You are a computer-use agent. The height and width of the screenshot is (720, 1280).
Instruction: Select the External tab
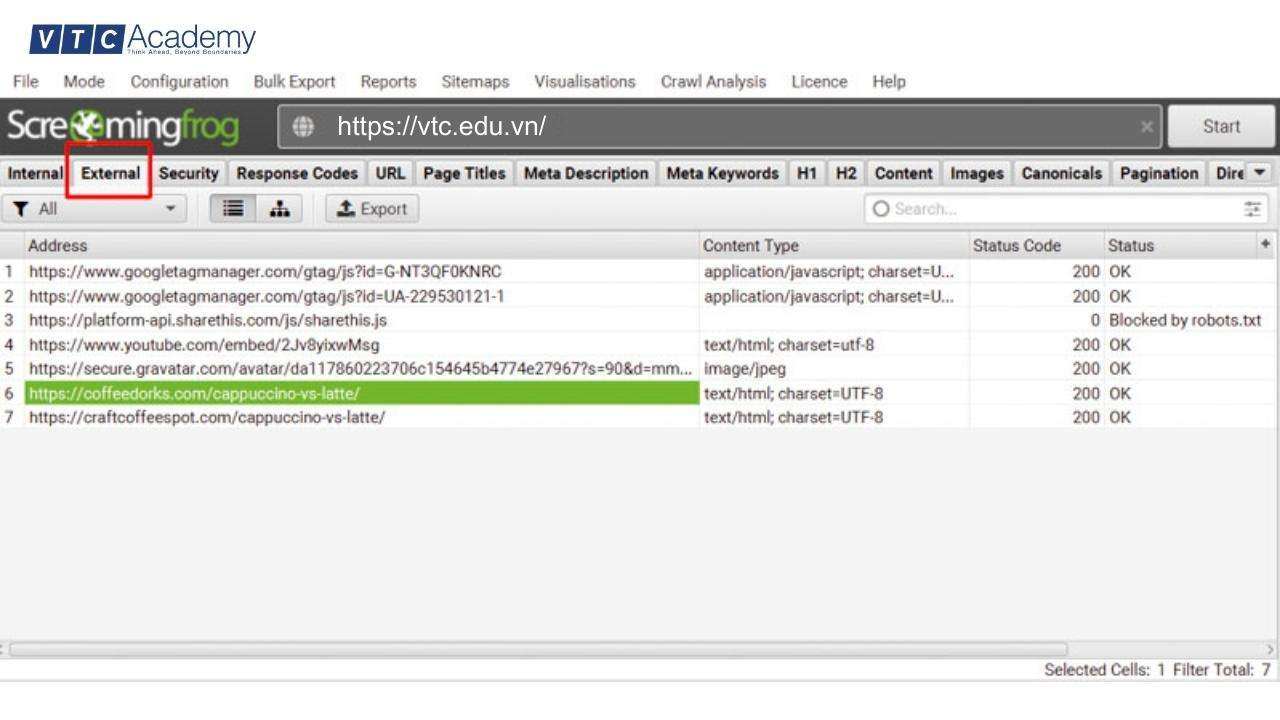pos(110,173)
